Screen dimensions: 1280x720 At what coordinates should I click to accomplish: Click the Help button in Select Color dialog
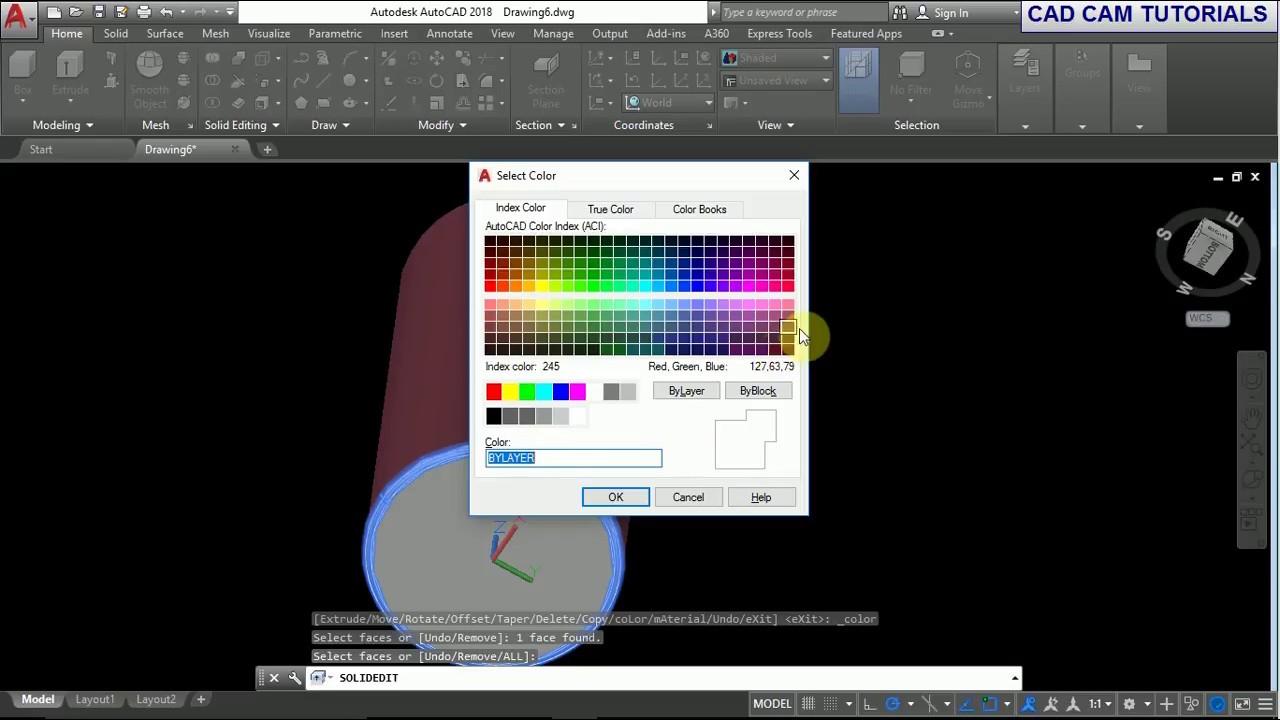tap(761, 497)
